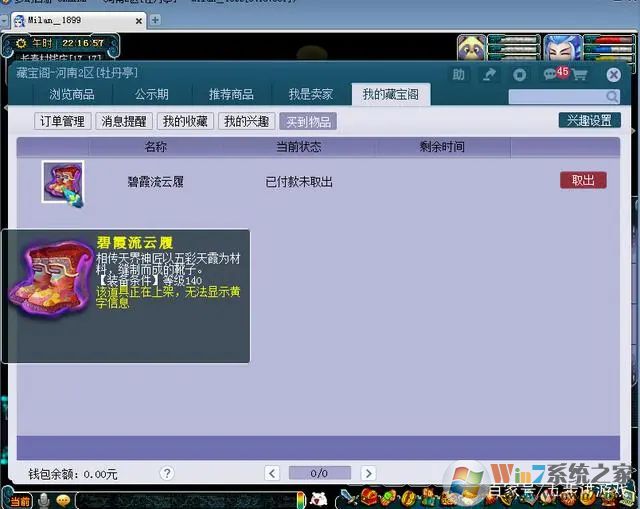The width and height of the screenshot is (640, 509).
Task: Open the red treasure chest icon
Action: [x=368, y=497]
